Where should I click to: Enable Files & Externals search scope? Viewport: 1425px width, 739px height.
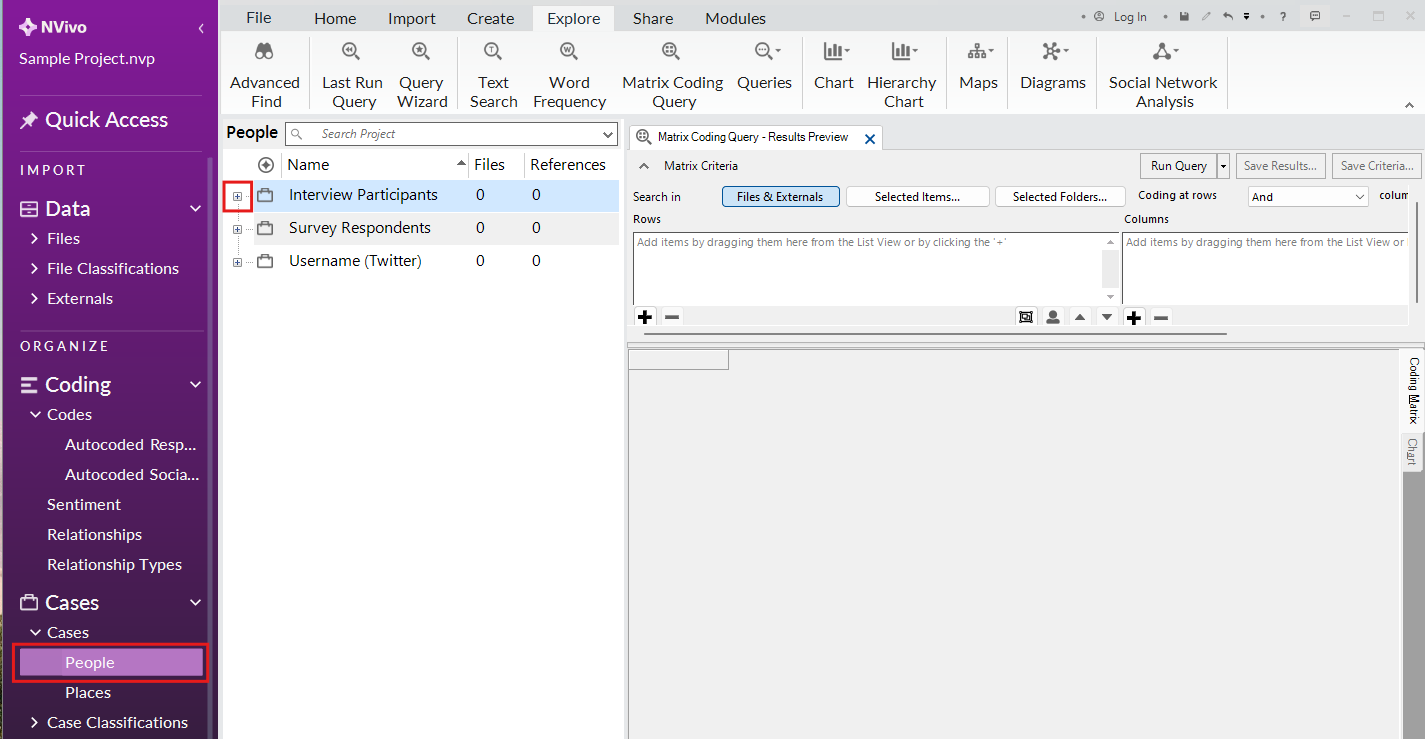coord(780,196)
